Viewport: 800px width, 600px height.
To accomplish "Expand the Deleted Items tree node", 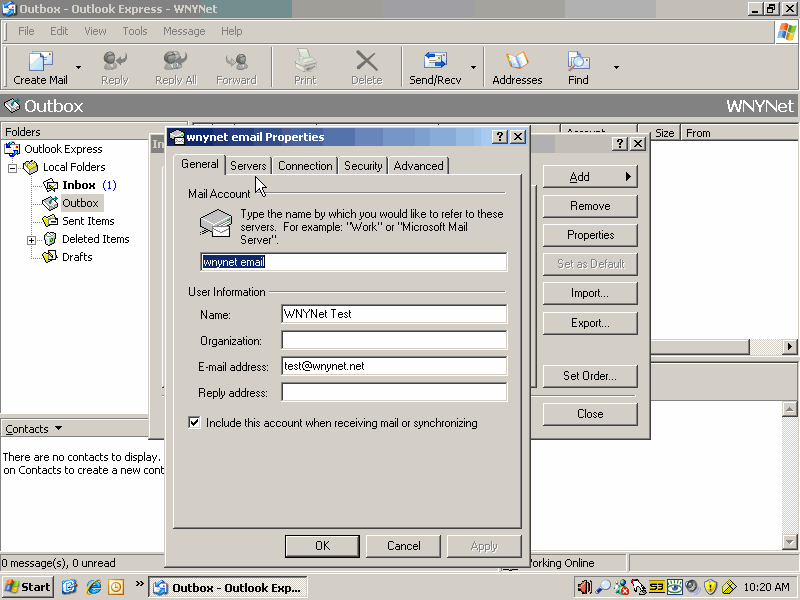I will [x=32, y=240].
